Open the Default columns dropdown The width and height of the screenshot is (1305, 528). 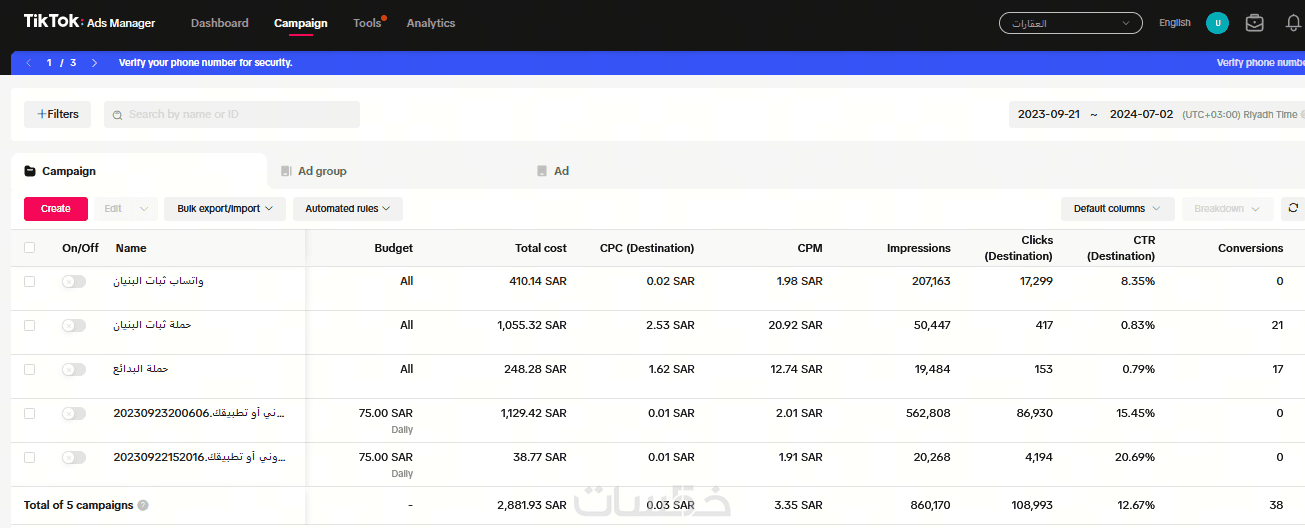pos(1116,209)
